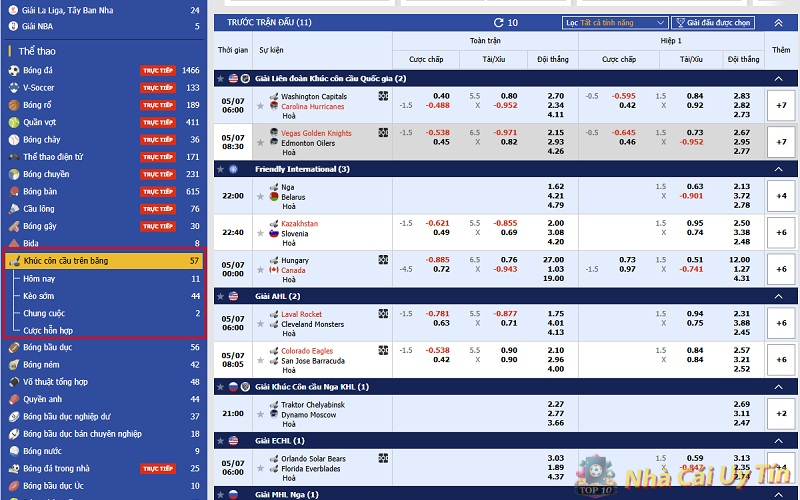This screenshot has width=800, height=500.
Task: Open stats icon for Vegas Golden Knights match
Action: [383, 133]
